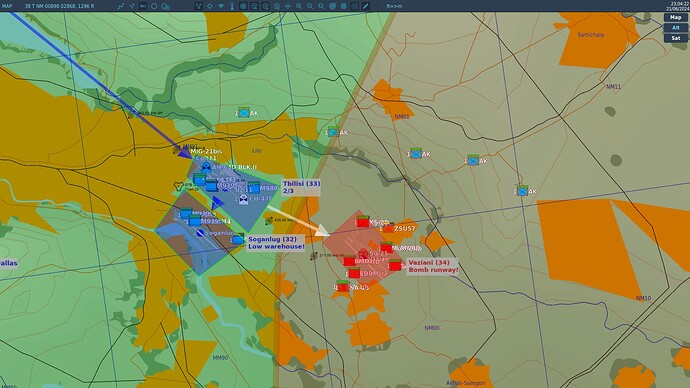This screenshot has height=388, width=690.
Task: Select the easternmost blue AK unit marker
Action: pos(522,191)
